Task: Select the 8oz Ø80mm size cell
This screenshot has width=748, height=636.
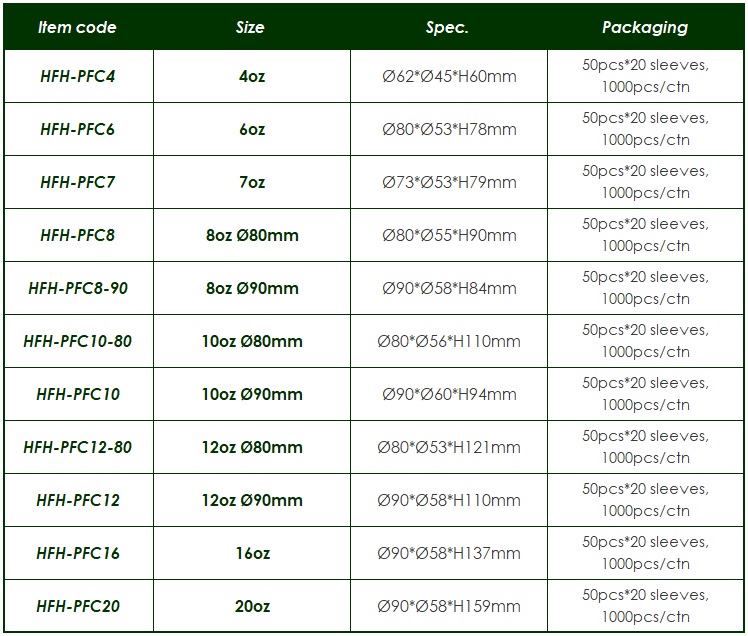Action: pyautogui.click(x=251, y=235)
